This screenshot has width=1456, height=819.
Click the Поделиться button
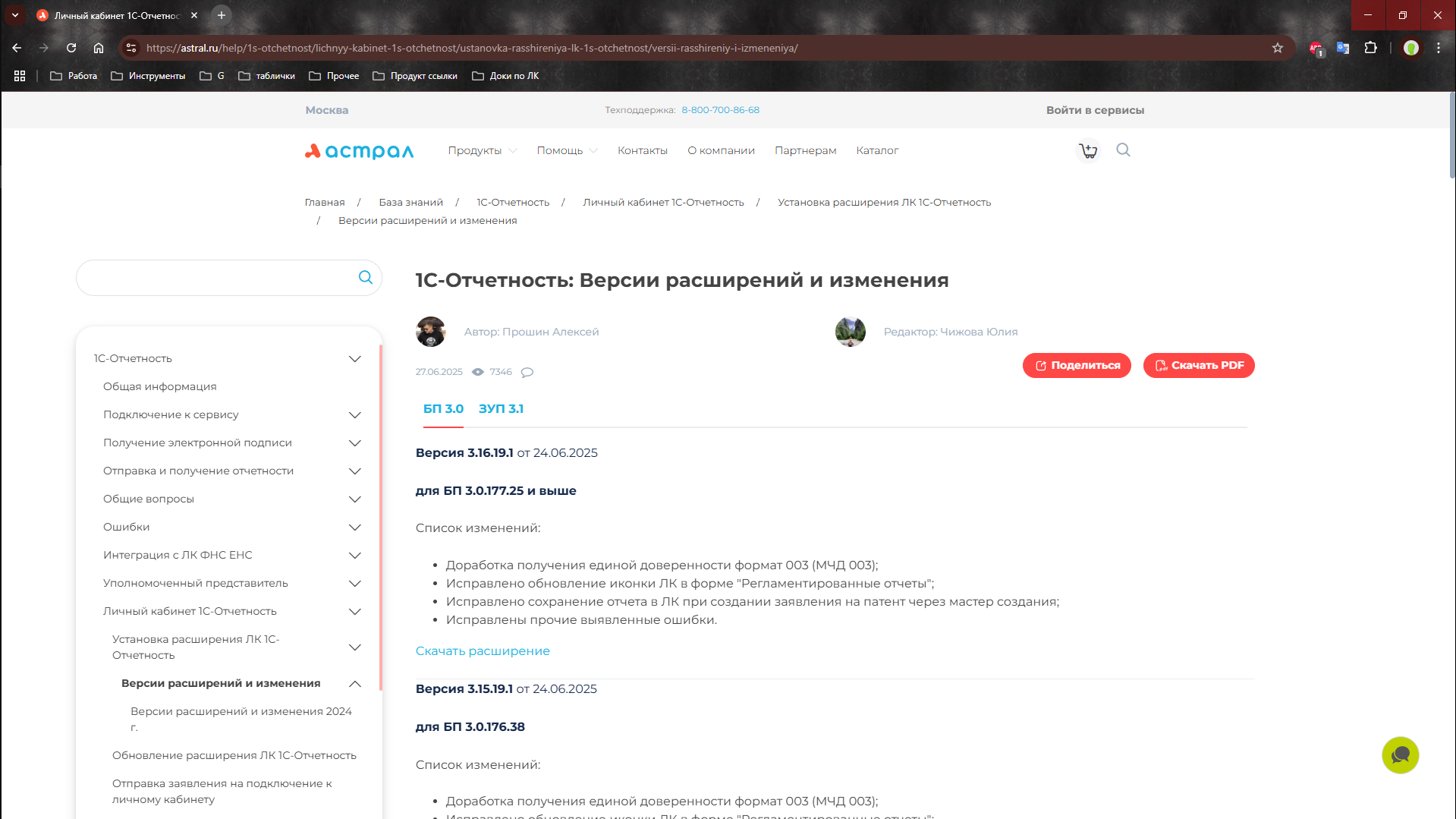[1077, 365]
